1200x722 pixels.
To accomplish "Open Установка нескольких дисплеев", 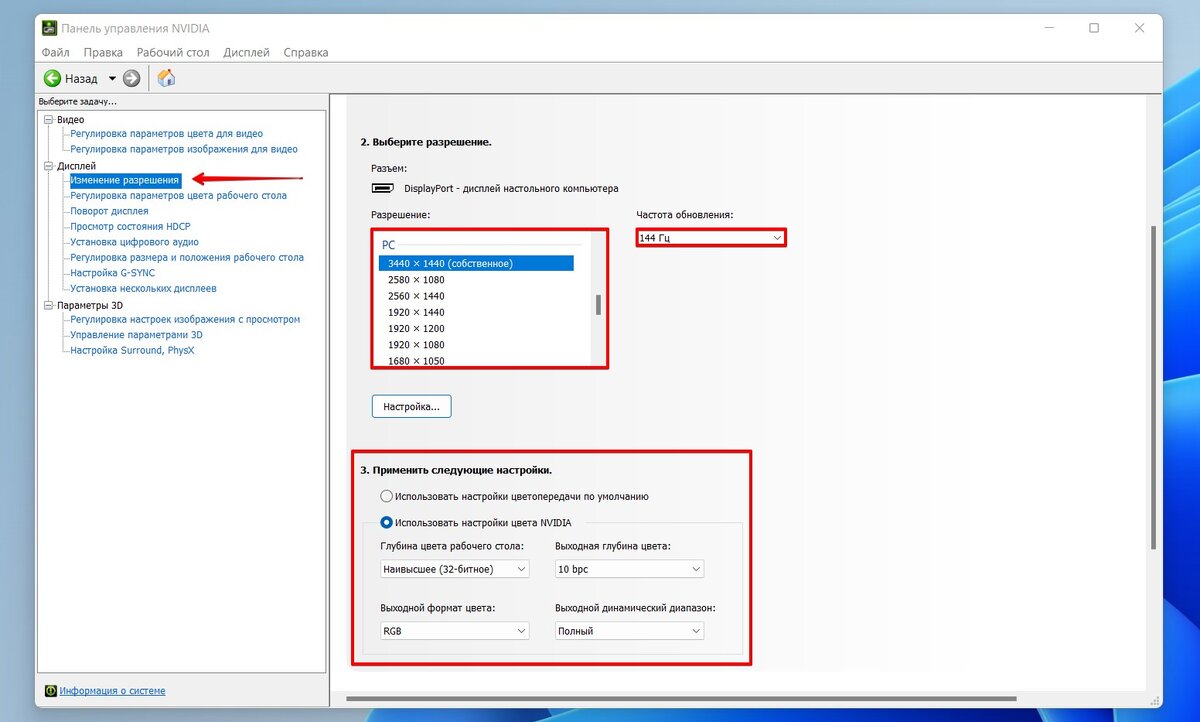I will click(143, 288).
